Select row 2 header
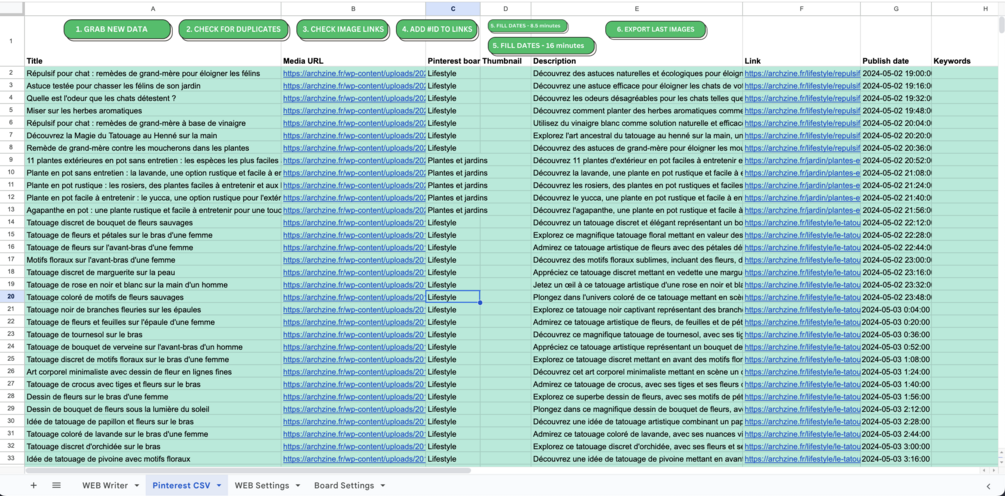This screenshot has width=1005, height=496. coord(12,74)
